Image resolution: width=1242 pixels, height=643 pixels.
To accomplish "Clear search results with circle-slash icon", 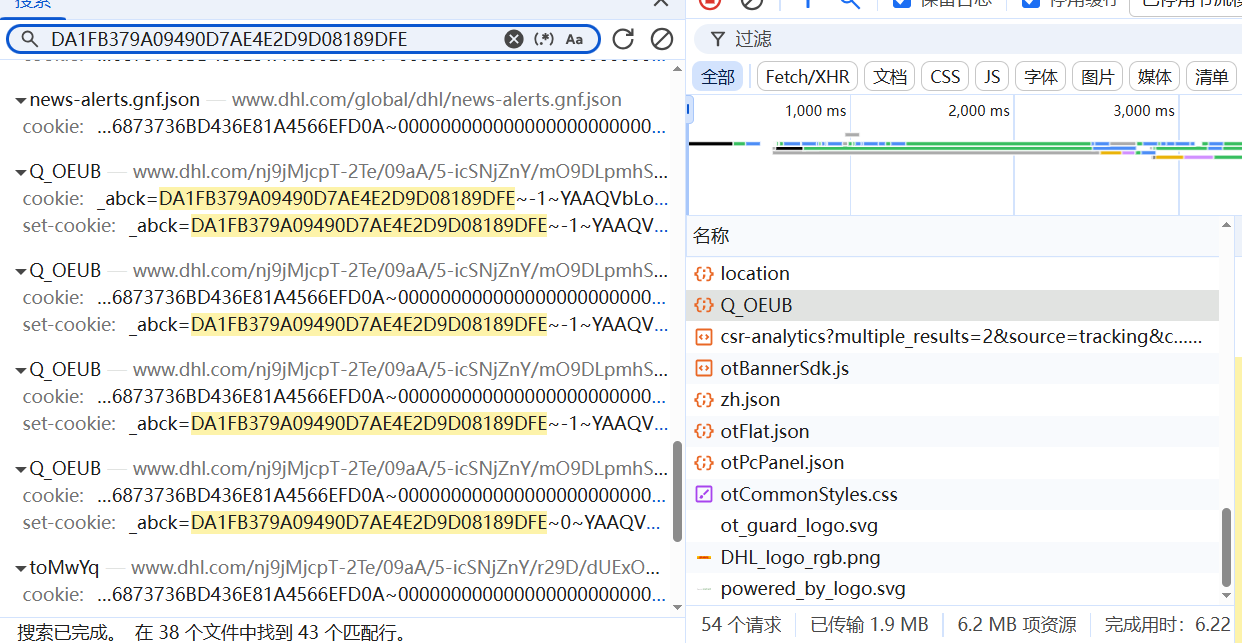I will point(661,39).
